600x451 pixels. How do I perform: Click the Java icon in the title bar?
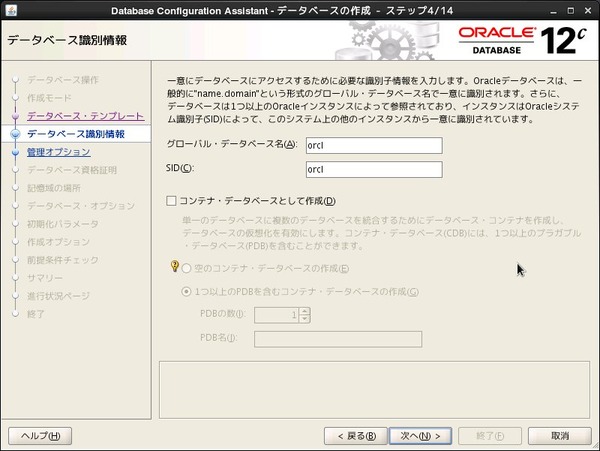(x=11, y=10)
